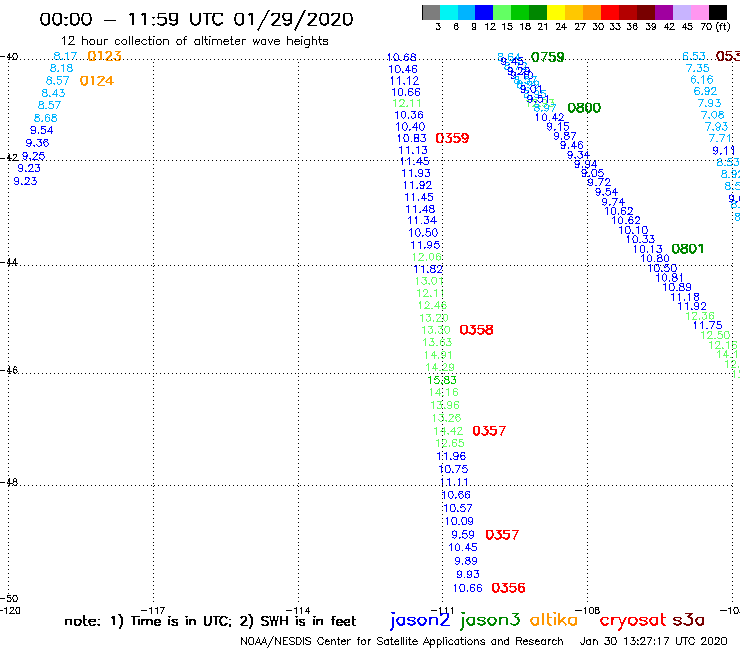Click the red time label 0359
740x650 pixels.
(452, 138)
